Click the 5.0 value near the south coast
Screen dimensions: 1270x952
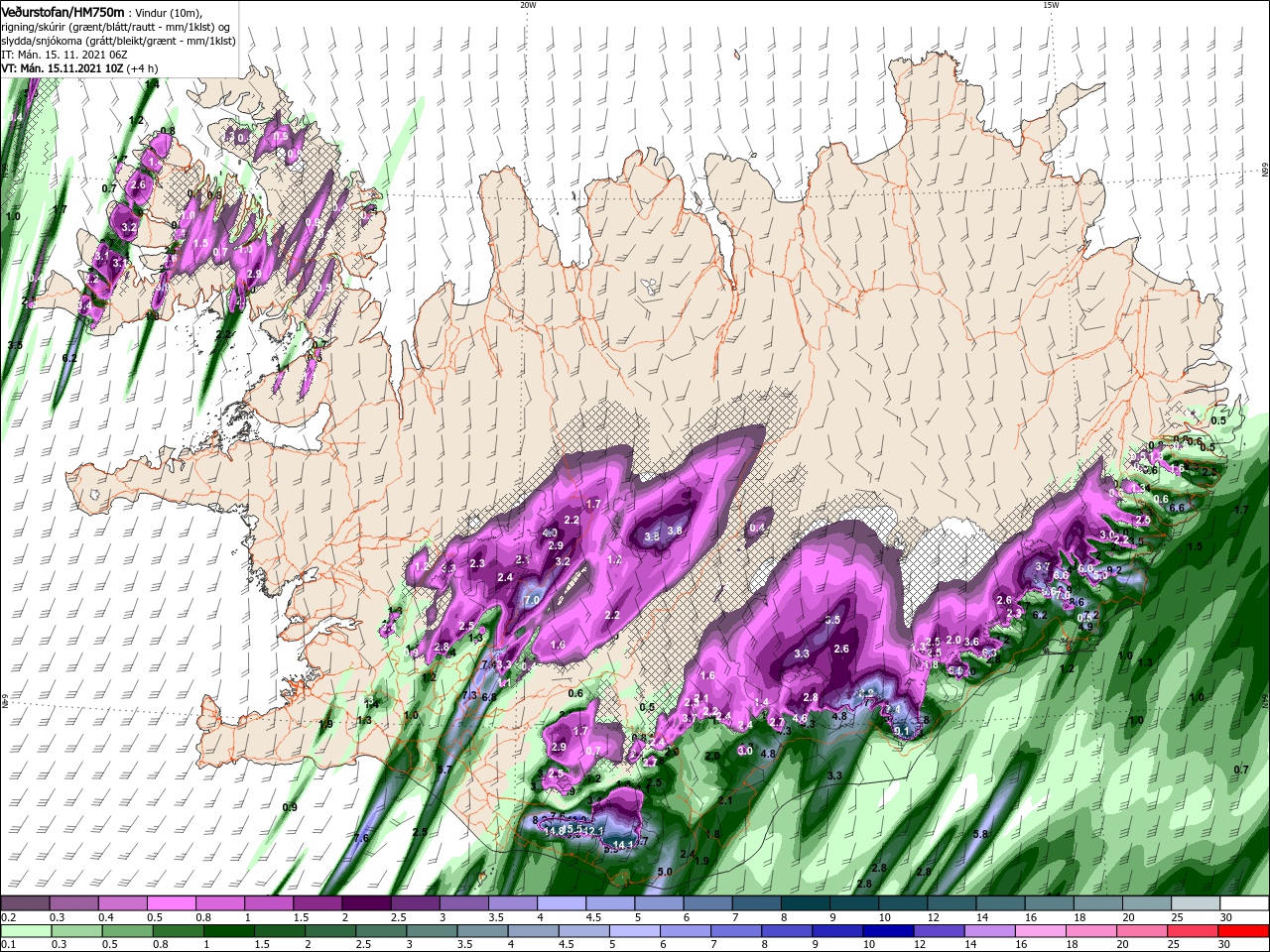(666, 872)
